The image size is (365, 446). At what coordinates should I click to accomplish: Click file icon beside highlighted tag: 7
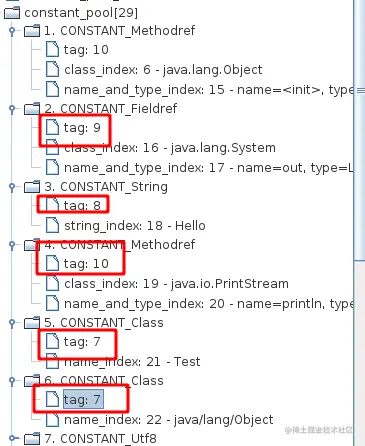52,399
